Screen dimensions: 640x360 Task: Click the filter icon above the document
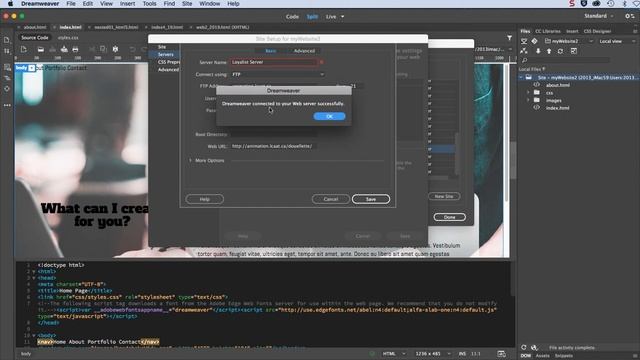[x=509, y=38]
